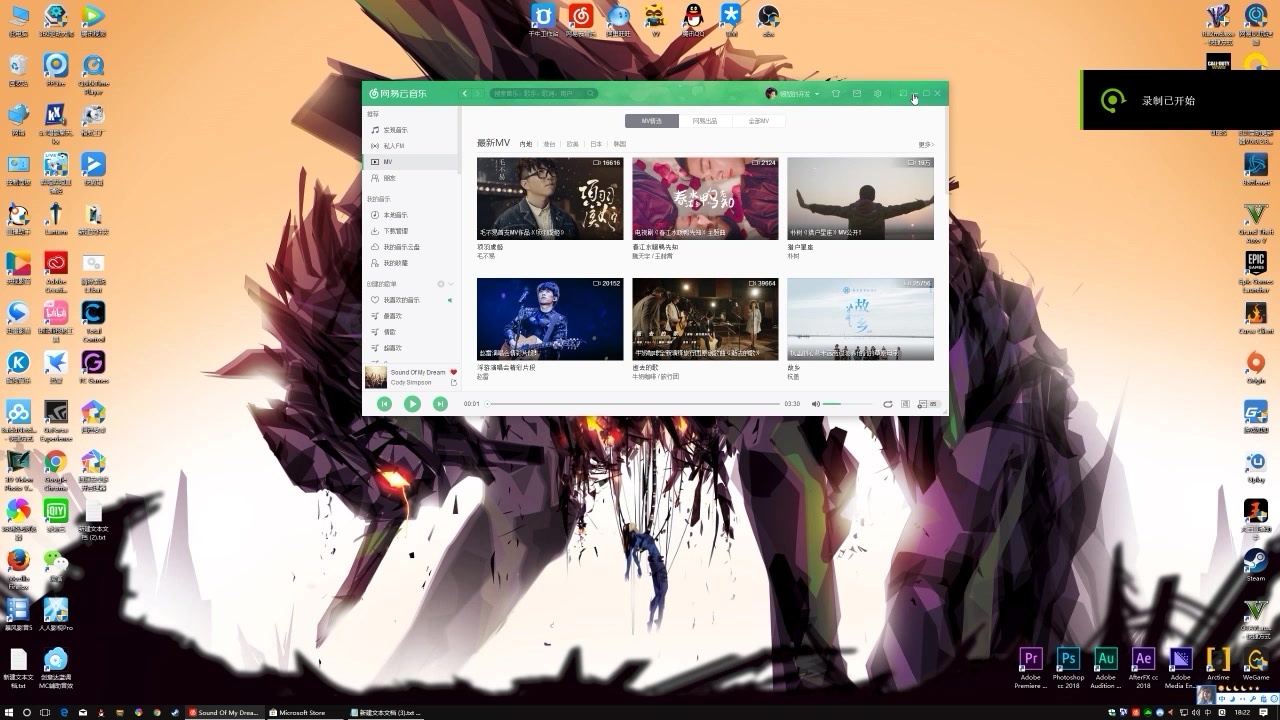Open the Steam desktop icon
The height and width of the screenshot is (720, 1280).
tap(1256, 565)
